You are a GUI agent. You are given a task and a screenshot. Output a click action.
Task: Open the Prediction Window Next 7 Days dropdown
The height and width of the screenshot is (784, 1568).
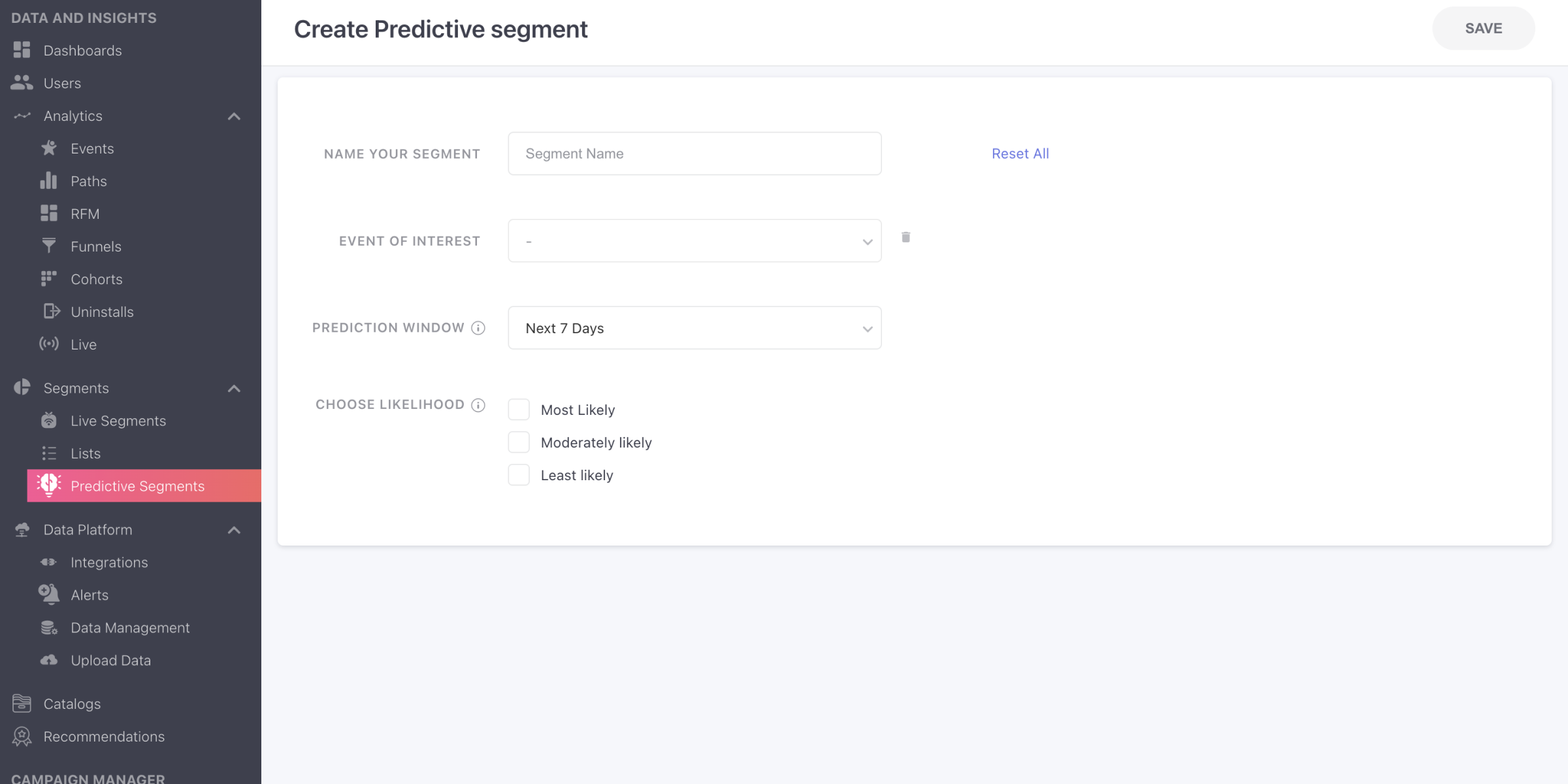coord(694,328)
